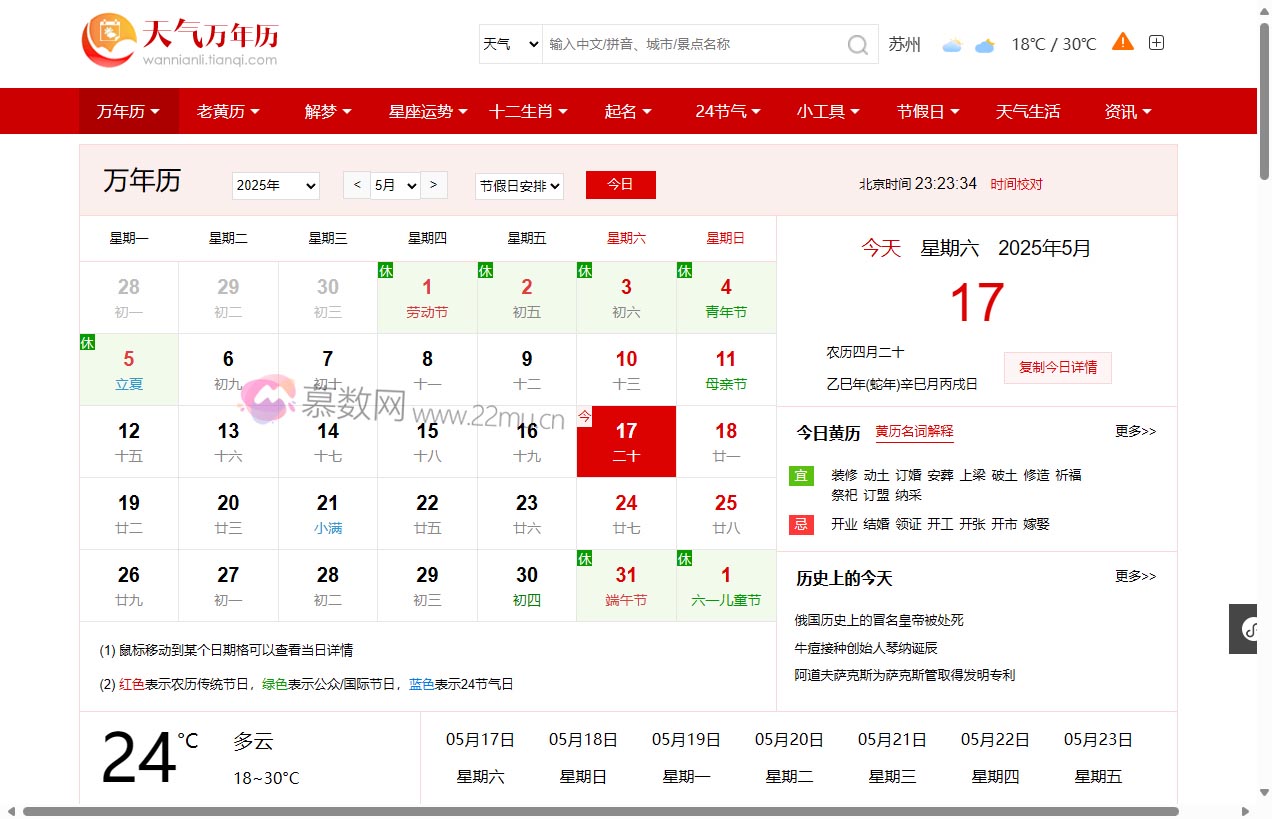Click the 天气万年历 site logo
Viewport: 1272px width, 819px height.
[x=180, y=41]
